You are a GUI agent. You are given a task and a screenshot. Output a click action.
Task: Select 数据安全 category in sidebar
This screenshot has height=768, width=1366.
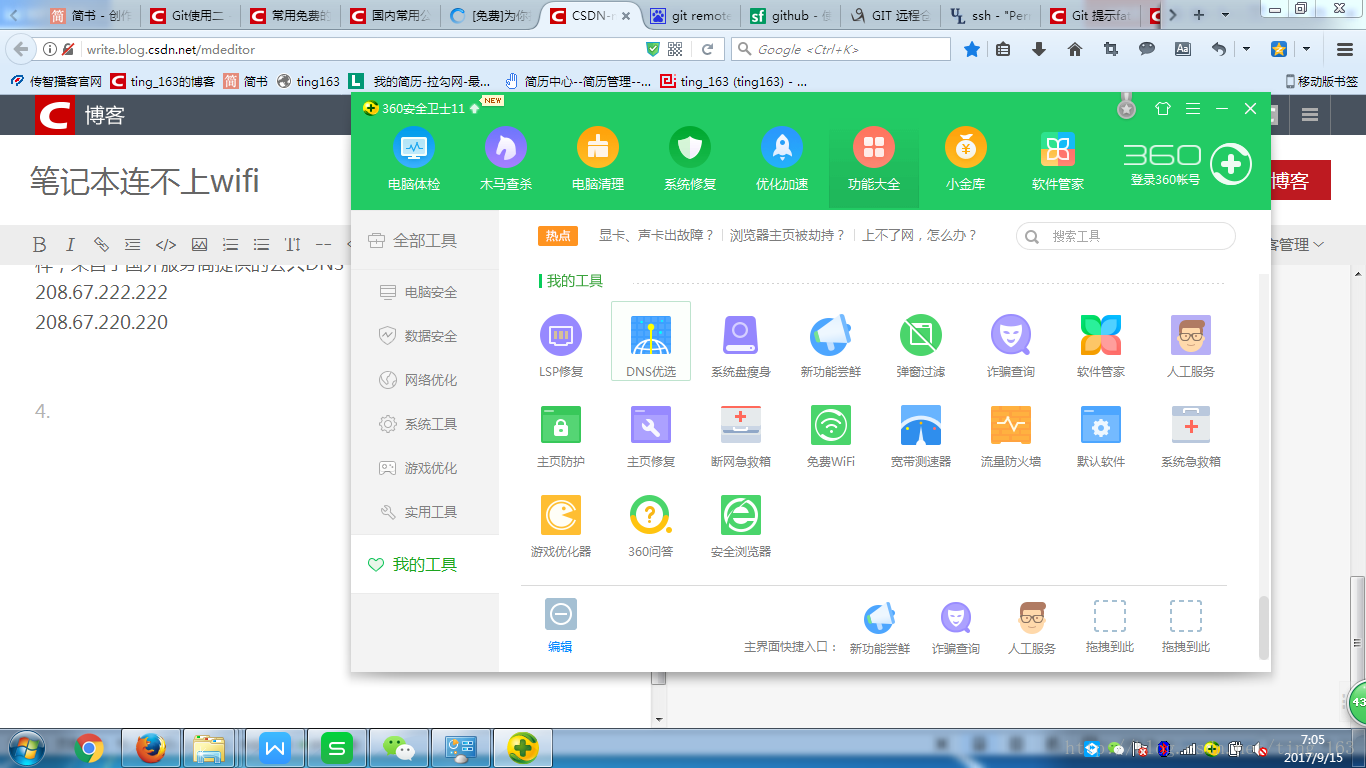pos(425,336)
